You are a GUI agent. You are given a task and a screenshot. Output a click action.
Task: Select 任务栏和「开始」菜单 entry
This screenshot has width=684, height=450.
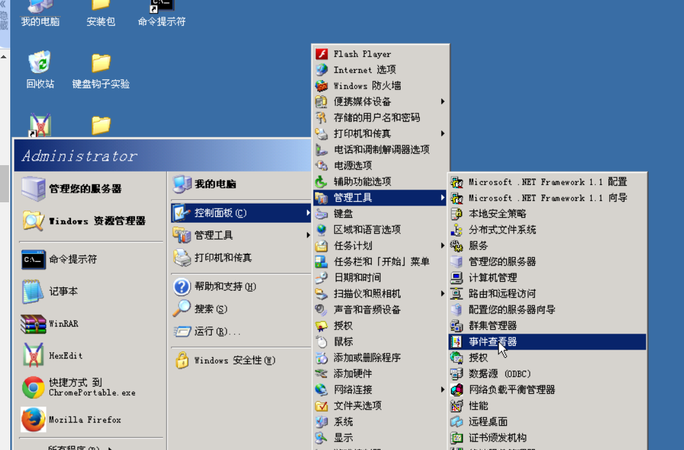[380, 262]
